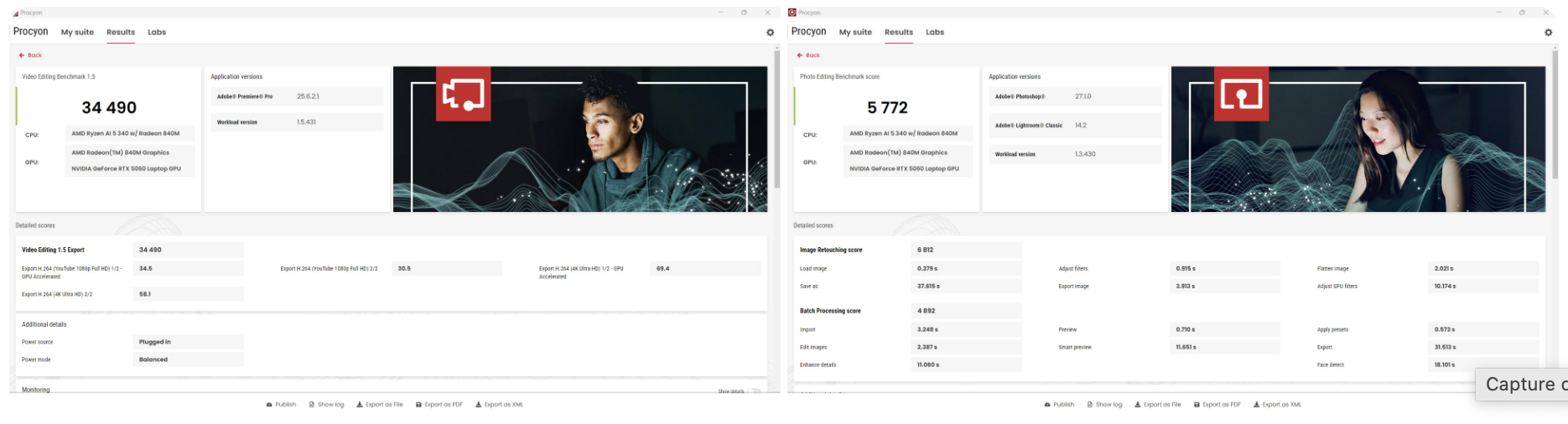The width and height of the screenshot is (1568, 424).
Task: Show log for the Photo Editing result
Action: click(1104, 405)
